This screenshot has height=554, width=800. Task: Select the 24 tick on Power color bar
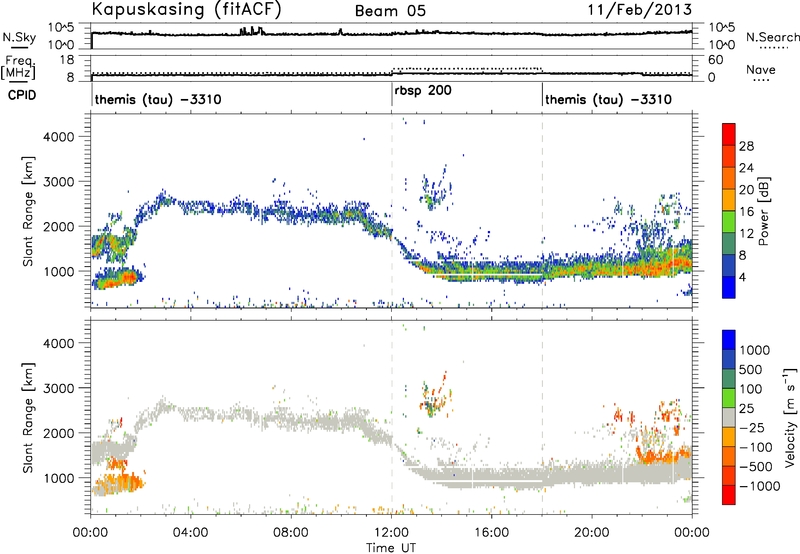[x=746, y=168]
